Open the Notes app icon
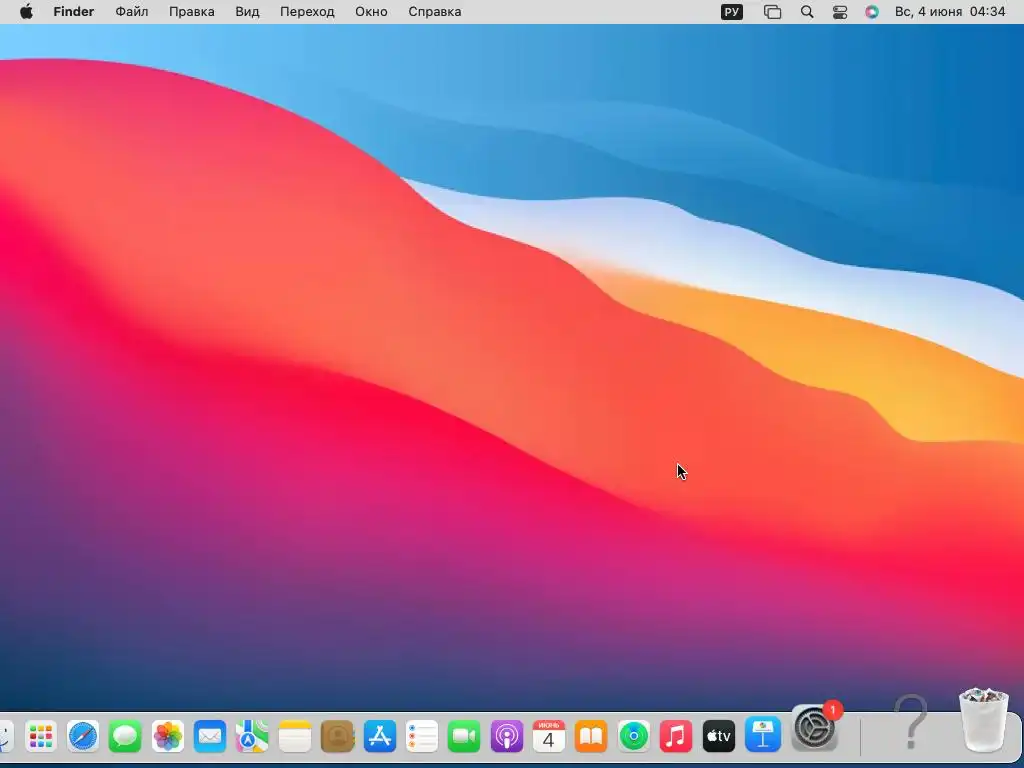The width and height of the screenshot is (1024, 768). pyautogui.click(x=295, y=737)
